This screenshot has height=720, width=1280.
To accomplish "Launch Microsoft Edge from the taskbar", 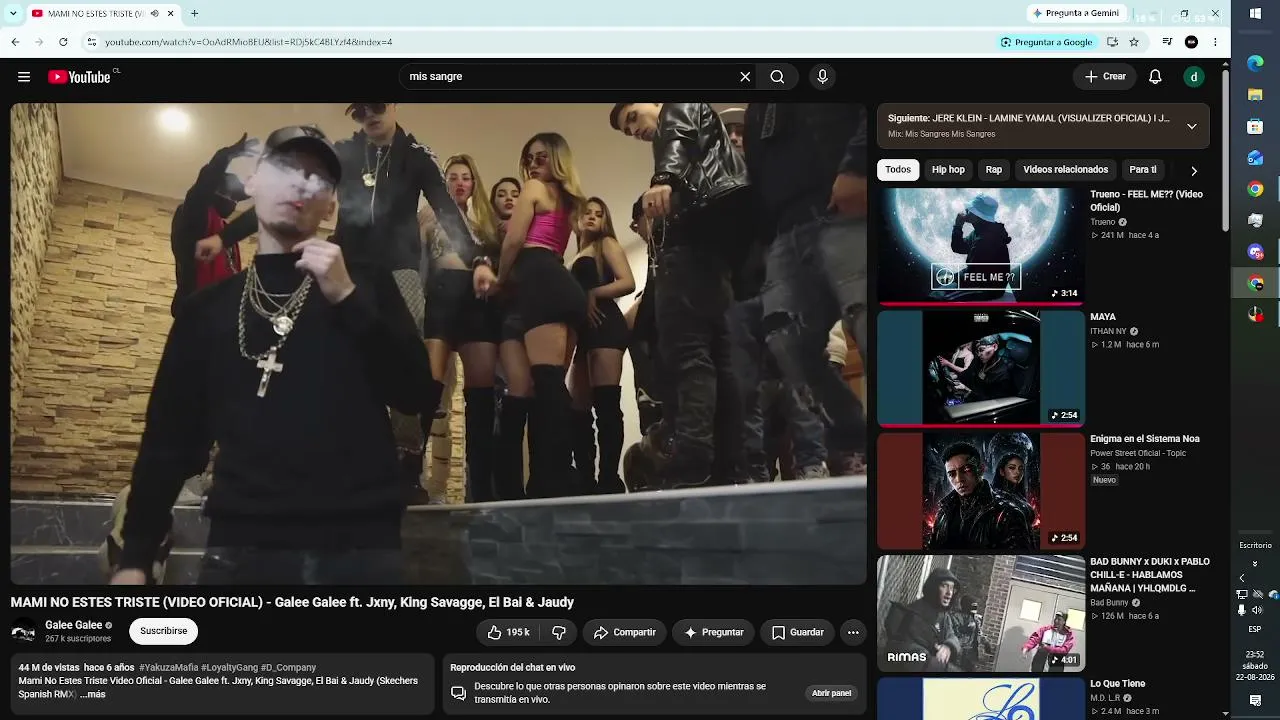I will tap(1255, 64).
